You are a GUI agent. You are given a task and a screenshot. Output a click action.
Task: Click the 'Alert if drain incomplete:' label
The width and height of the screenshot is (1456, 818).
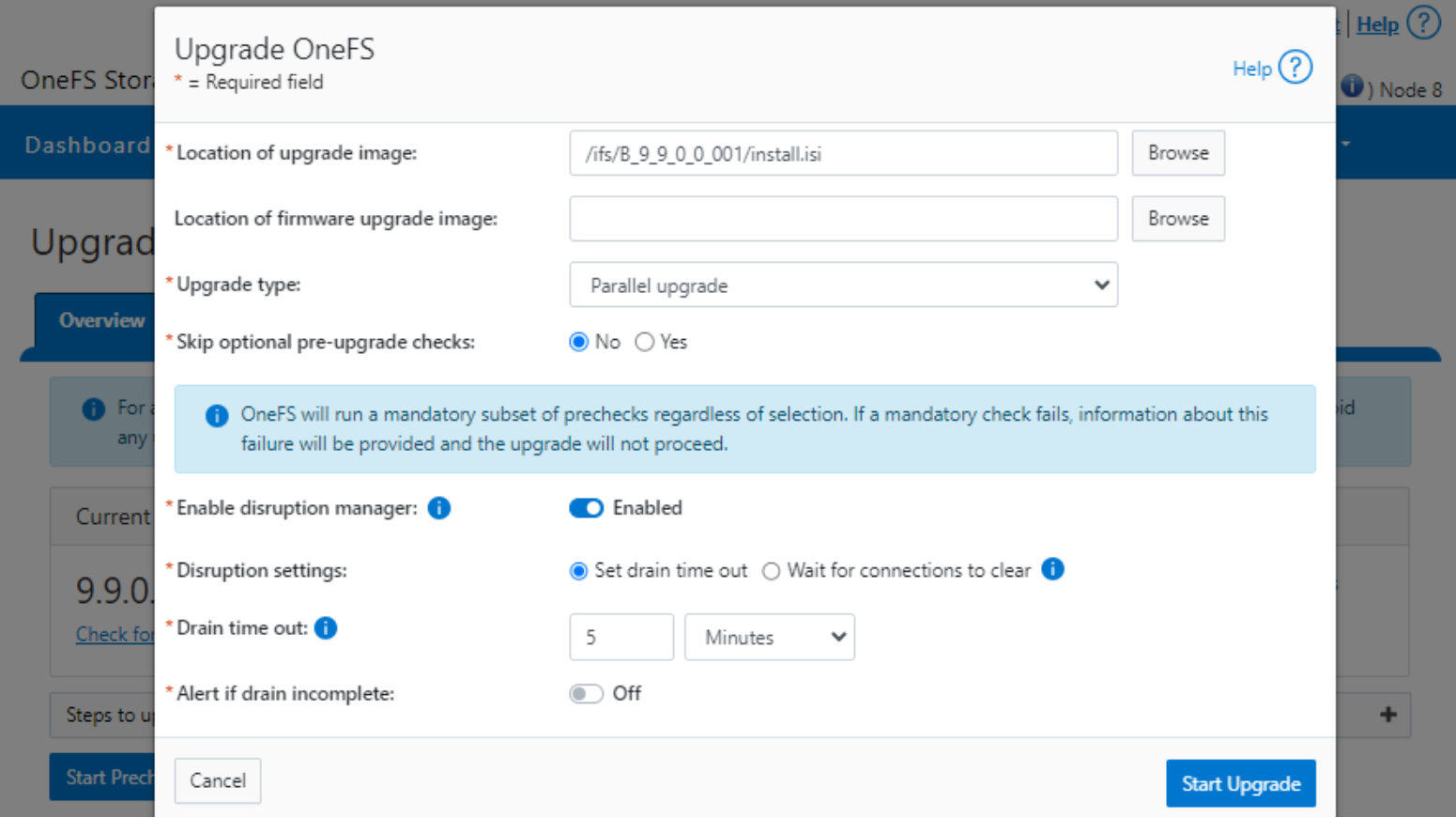(x=285, y=694)
